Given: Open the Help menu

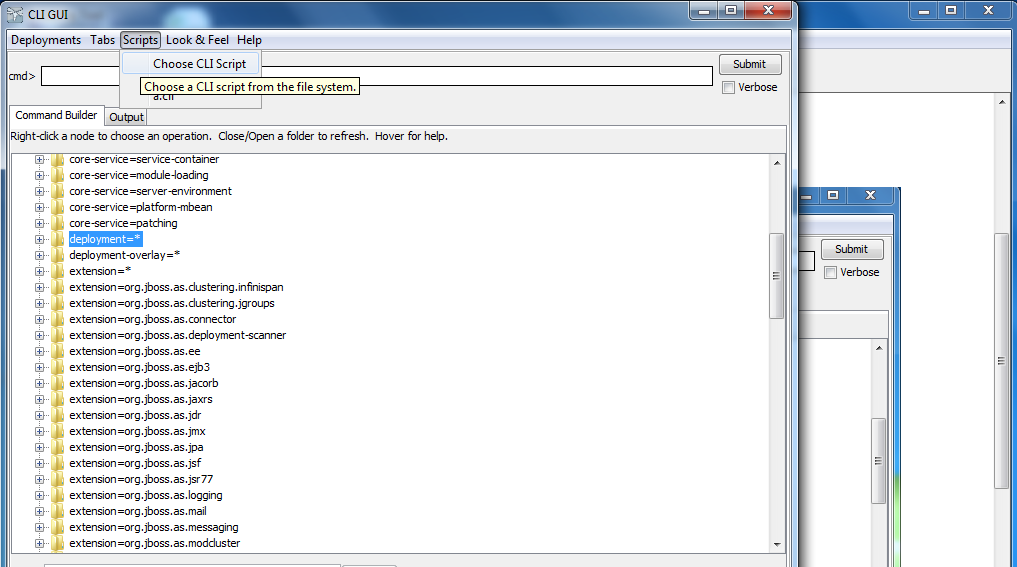Looking at the screenshot, I should tap(249, 40).
